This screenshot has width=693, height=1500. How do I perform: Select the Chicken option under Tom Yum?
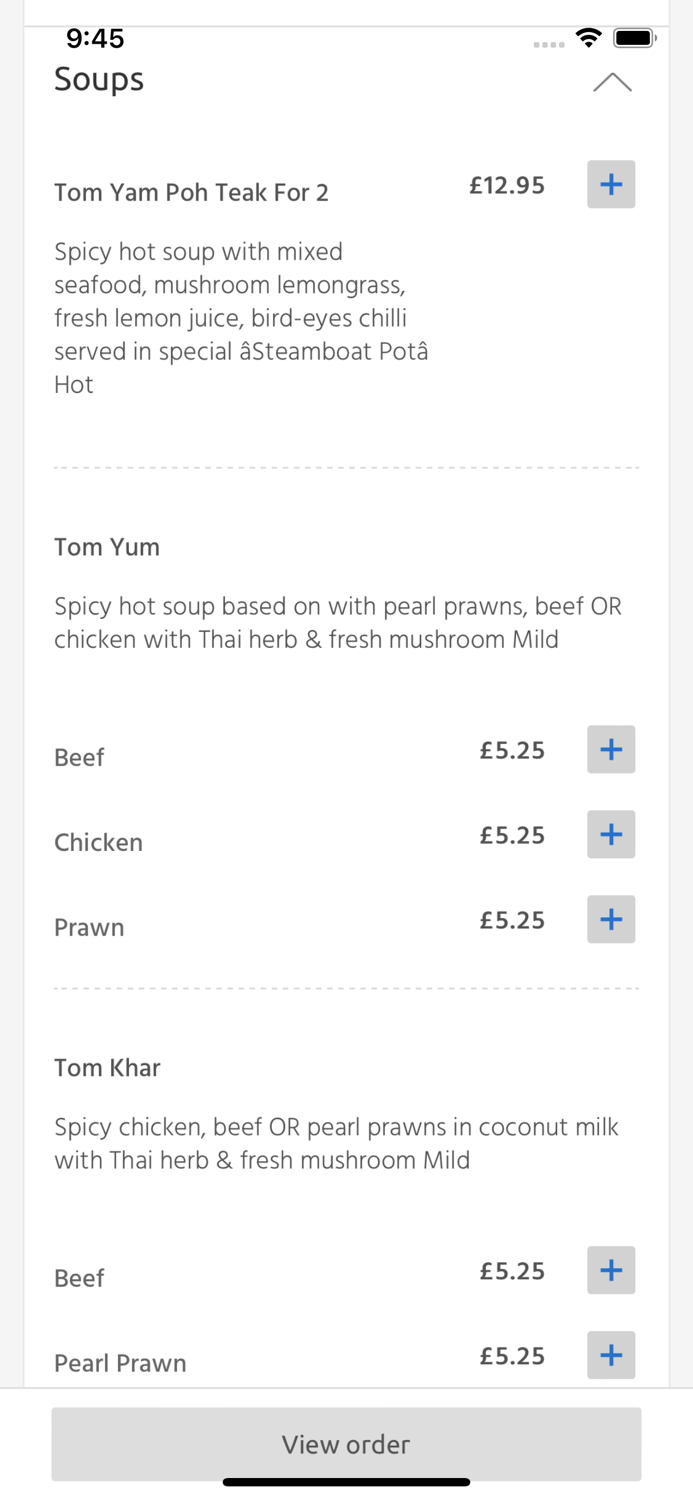click(x=98, y=842)
